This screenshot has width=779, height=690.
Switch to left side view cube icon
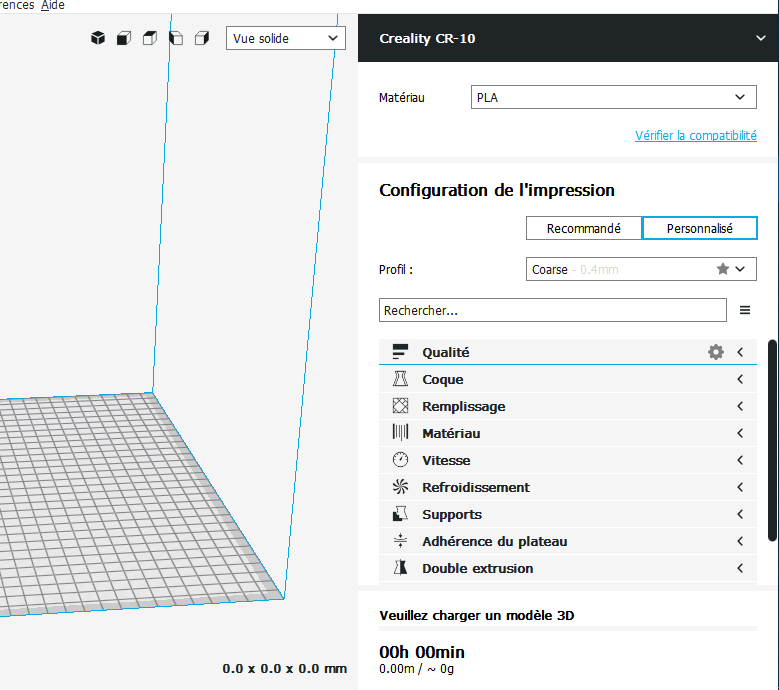coord(176,38)
